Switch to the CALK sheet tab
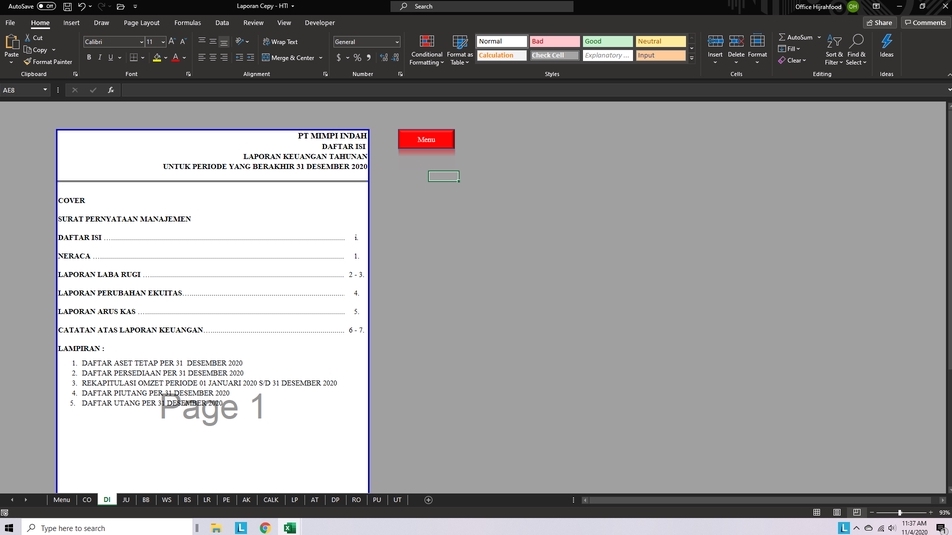 [x=271, y=500]
